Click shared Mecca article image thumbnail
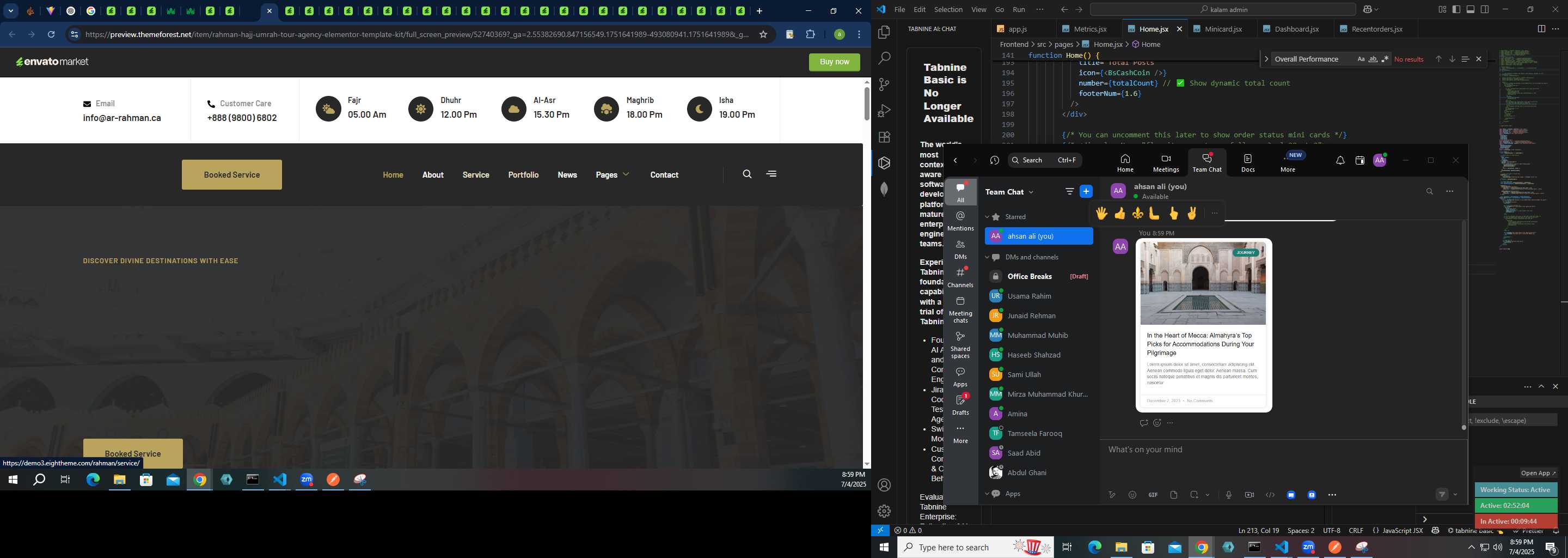Screen dimensions: 1568x558 click(1203, 283)
